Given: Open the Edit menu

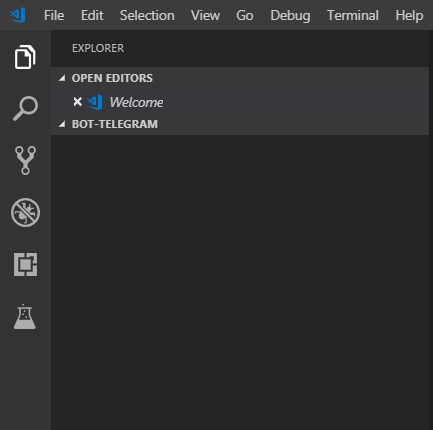Looking at the screenshot, I should click(x=92, y=15).
